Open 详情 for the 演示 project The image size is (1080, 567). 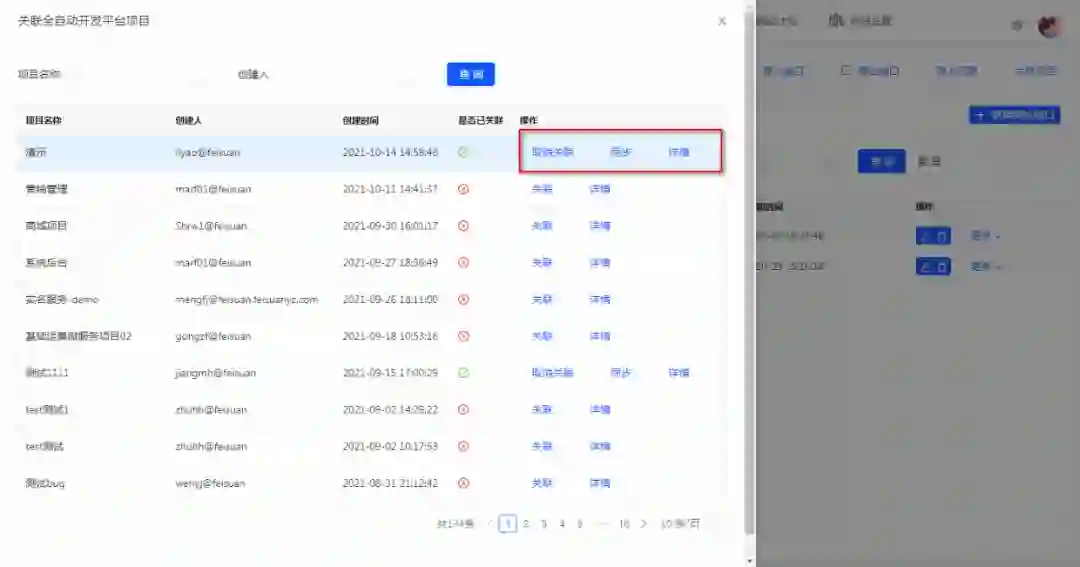pos(679,152)
